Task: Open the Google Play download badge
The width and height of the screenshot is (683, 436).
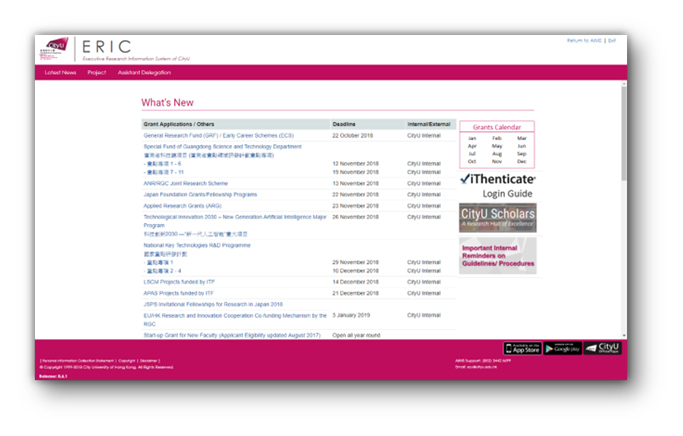Action: [563, 348]
